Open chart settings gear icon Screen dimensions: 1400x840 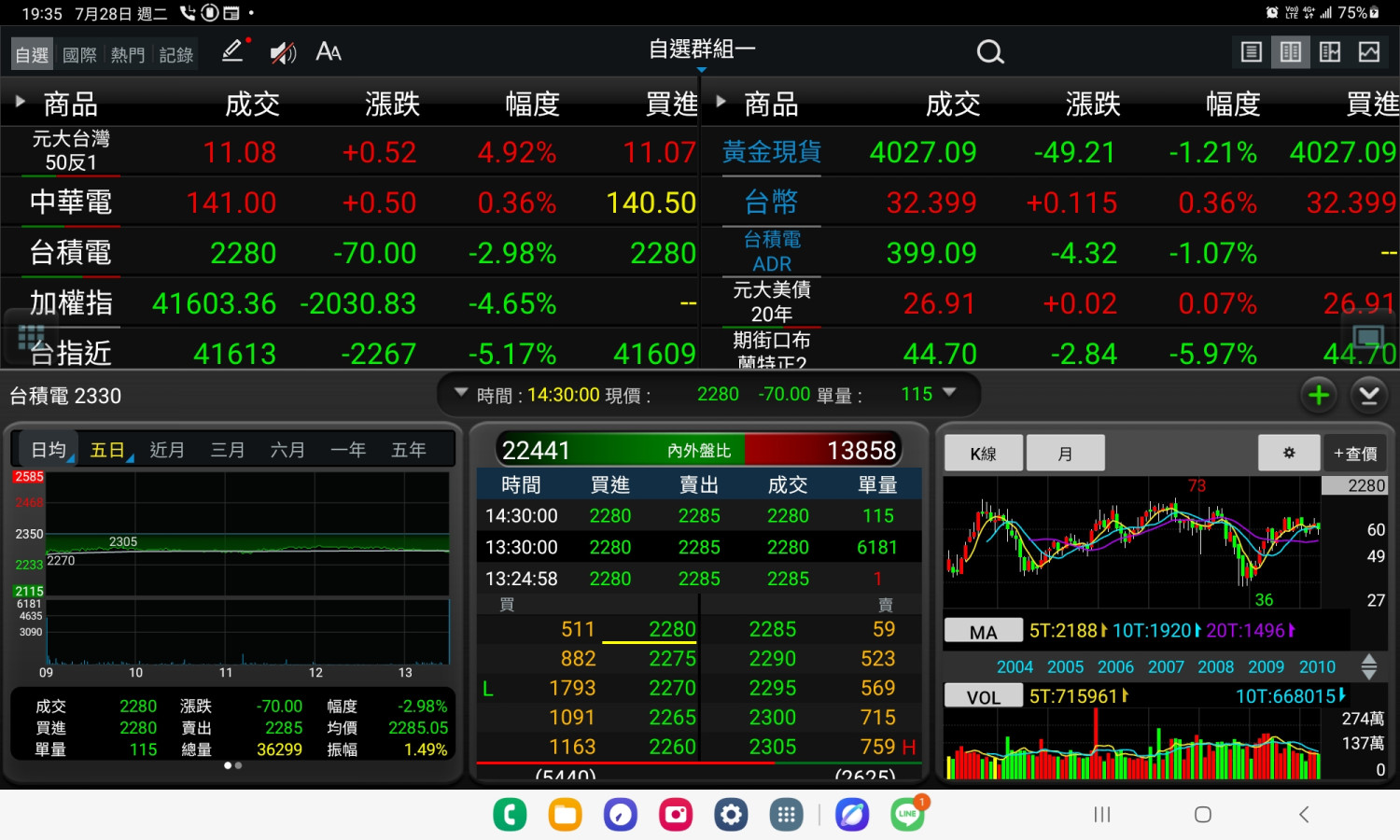(1289, 453)
